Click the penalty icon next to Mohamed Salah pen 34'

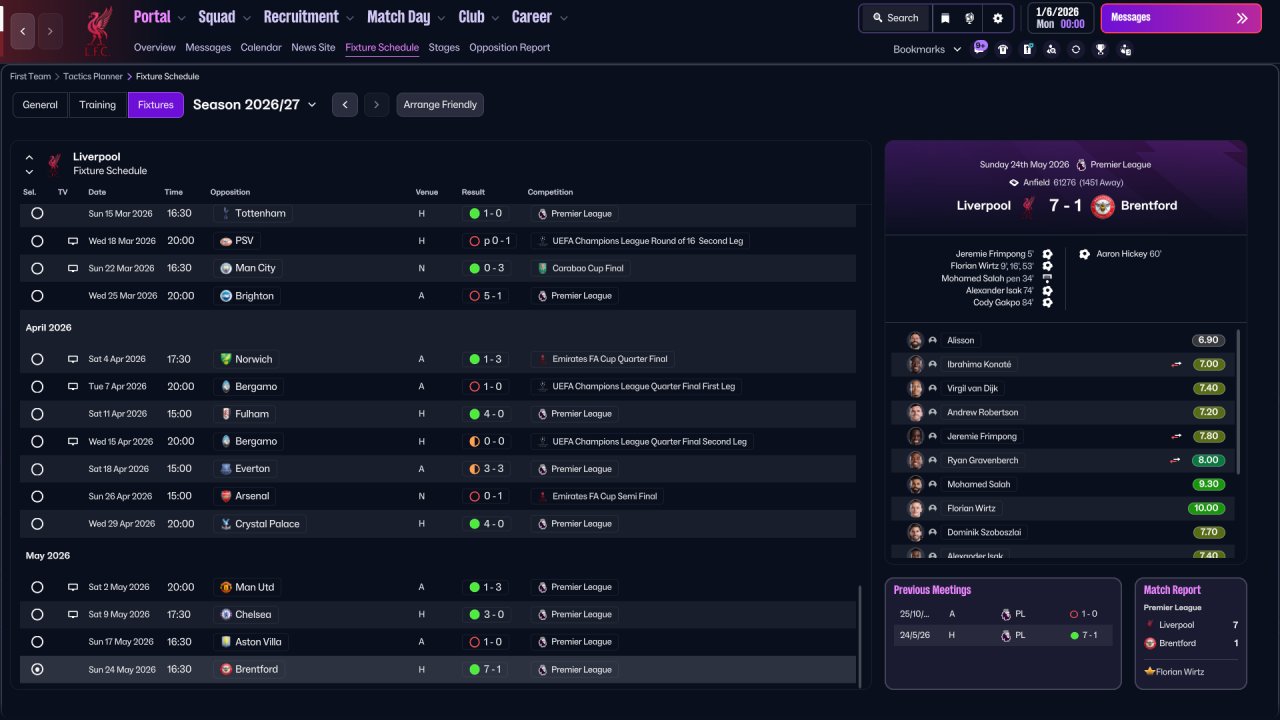click(1047, 278)
